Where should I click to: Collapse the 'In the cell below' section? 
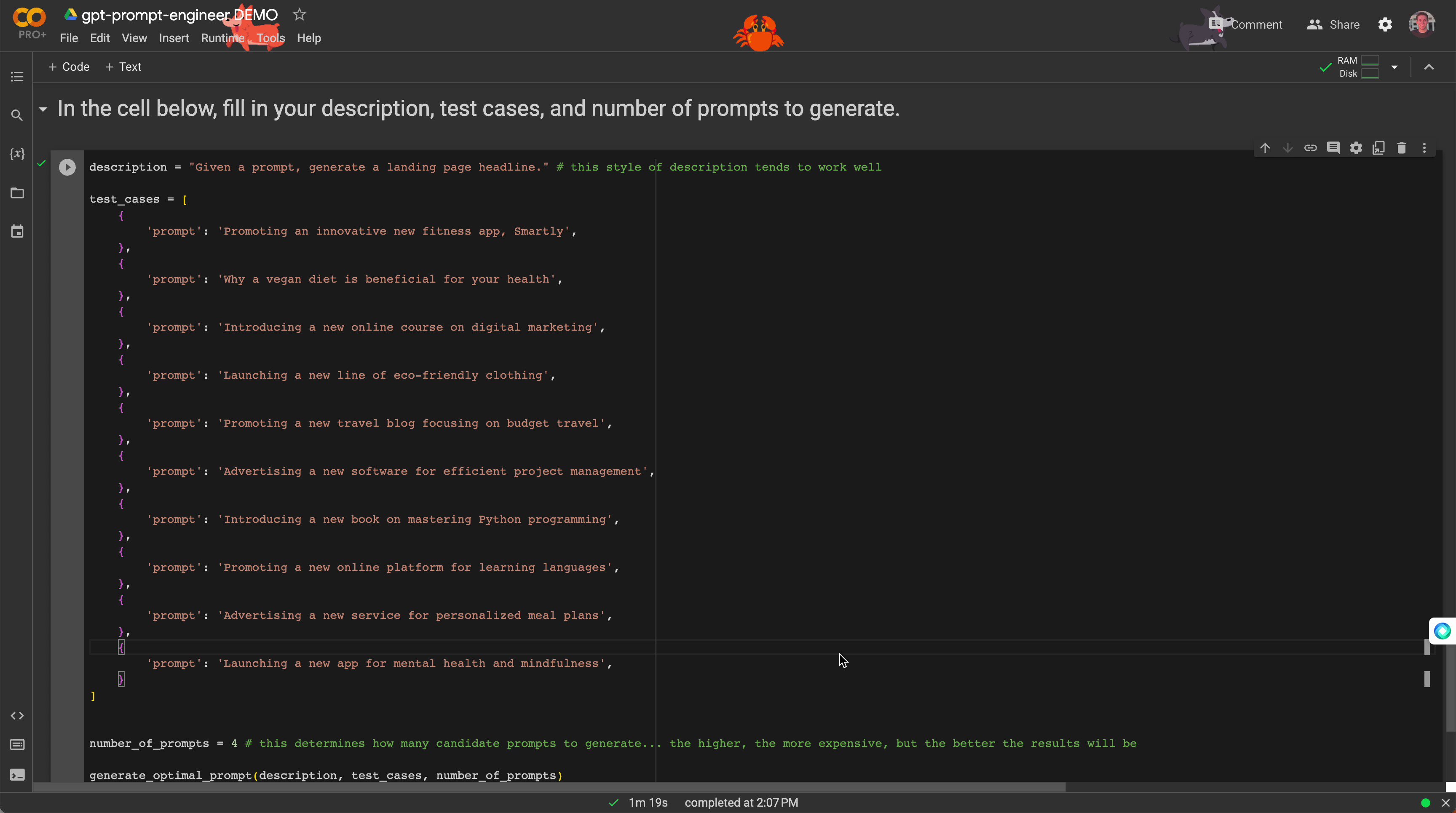coord(43,109)
